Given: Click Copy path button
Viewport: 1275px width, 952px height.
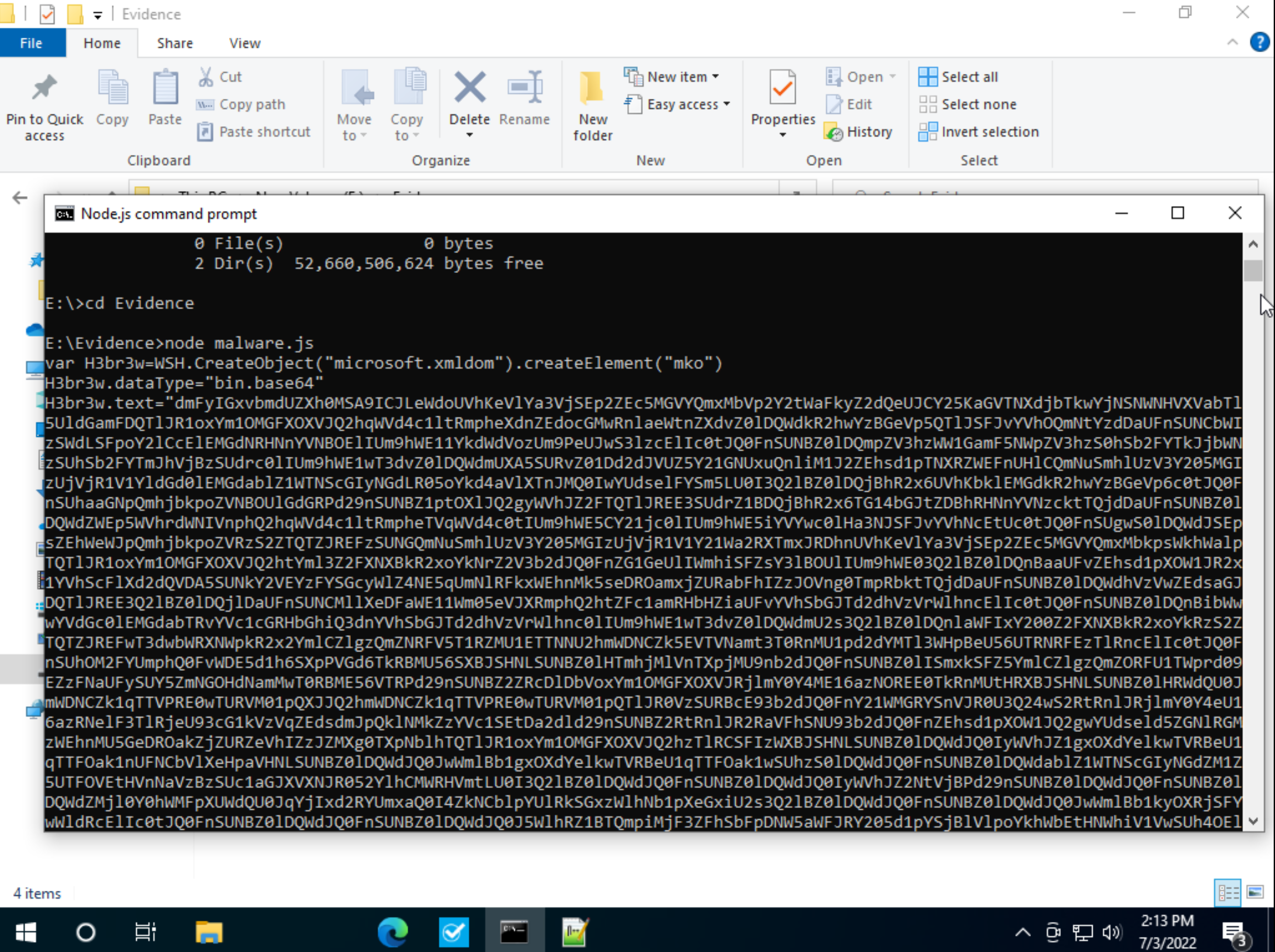Looking at the screenshot, I should click(x=251, y=104).
